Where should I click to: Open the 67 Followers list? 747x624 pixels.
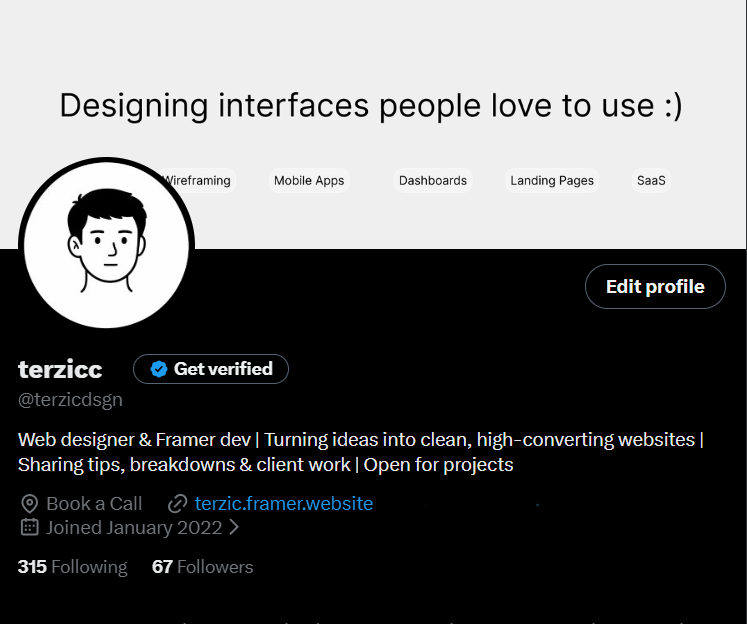(x=202, y=567)
